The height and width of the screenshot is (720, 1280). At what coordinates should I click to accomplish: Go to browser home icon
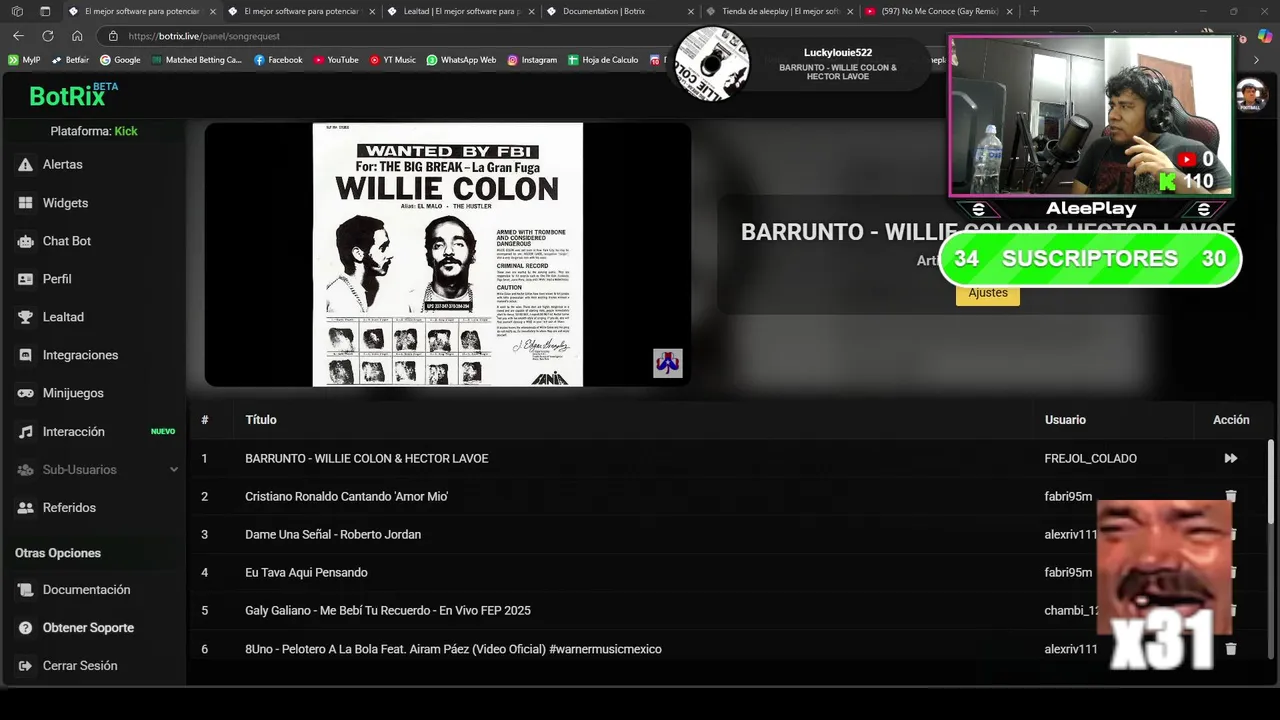(x=77, y=36)
